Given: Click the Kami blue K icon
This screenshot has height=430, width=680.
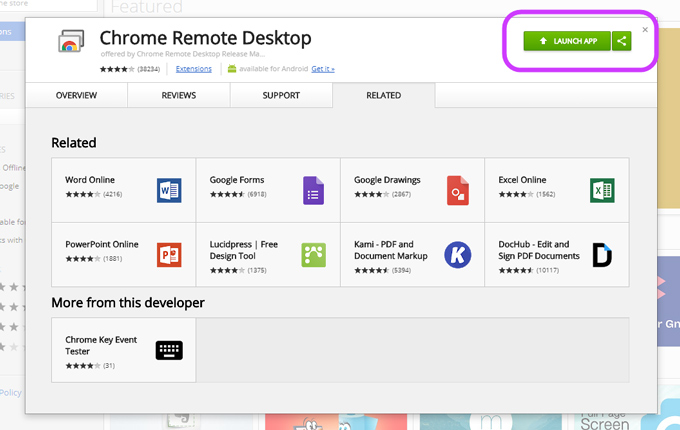Looking at the screenshot, I should coord(458,255).
